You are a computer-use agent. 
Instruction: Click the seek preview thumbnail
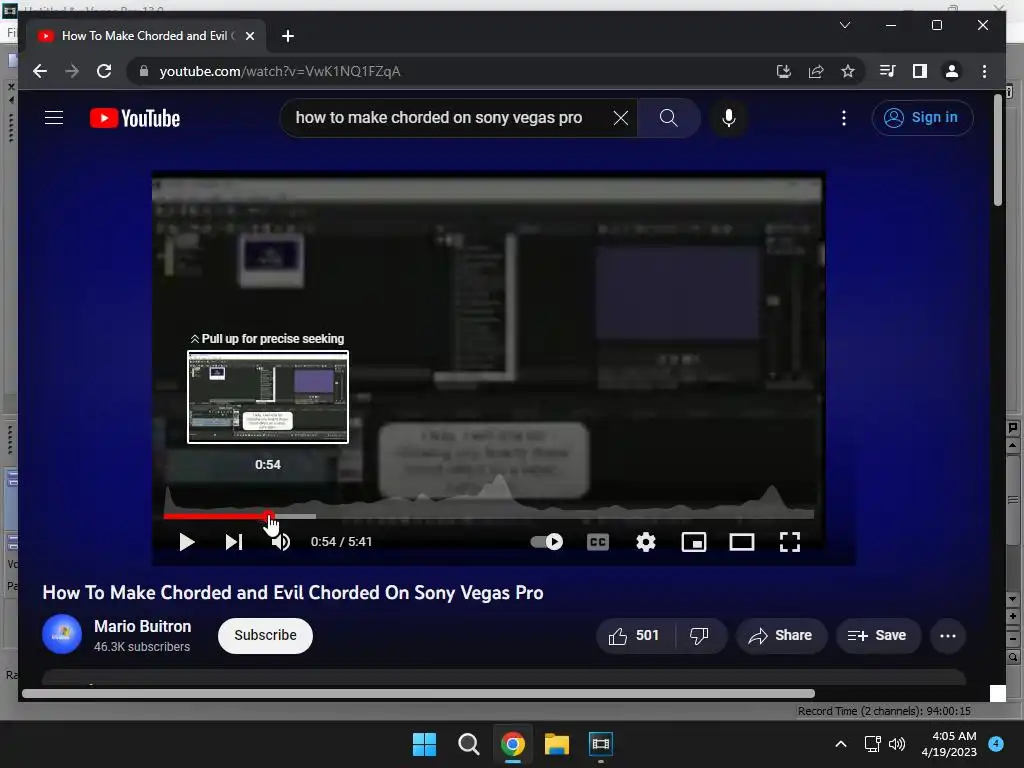[268, 397]
